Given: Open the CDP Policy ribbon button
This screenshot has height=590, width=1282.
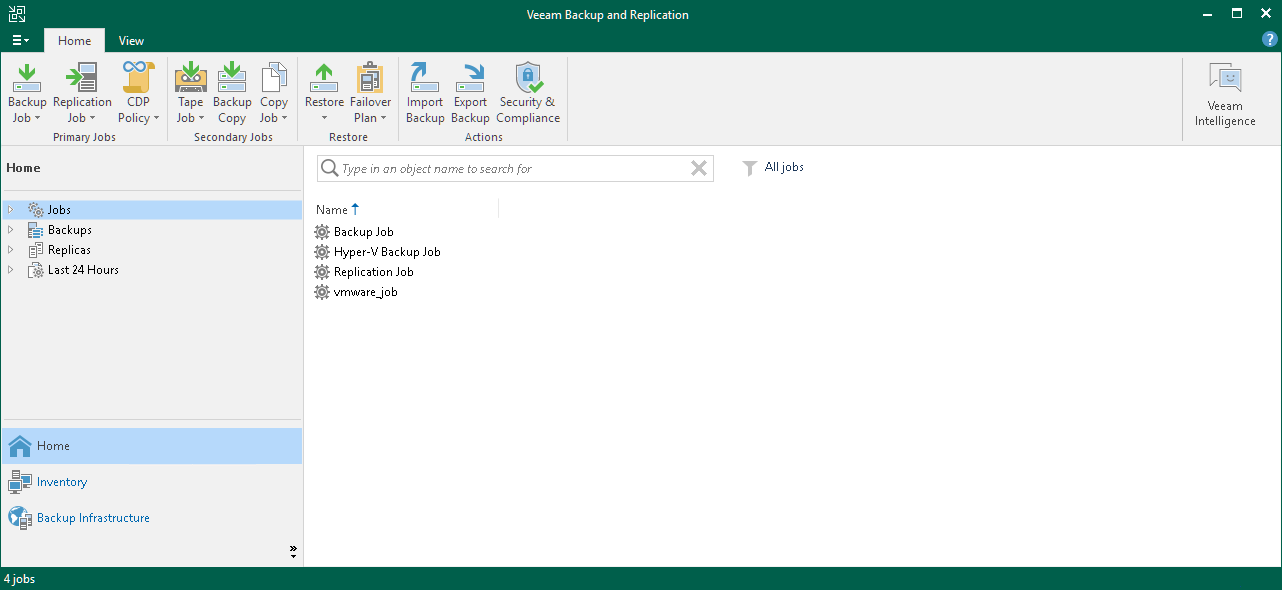Looking at the screenshot, I should (138, 93).
